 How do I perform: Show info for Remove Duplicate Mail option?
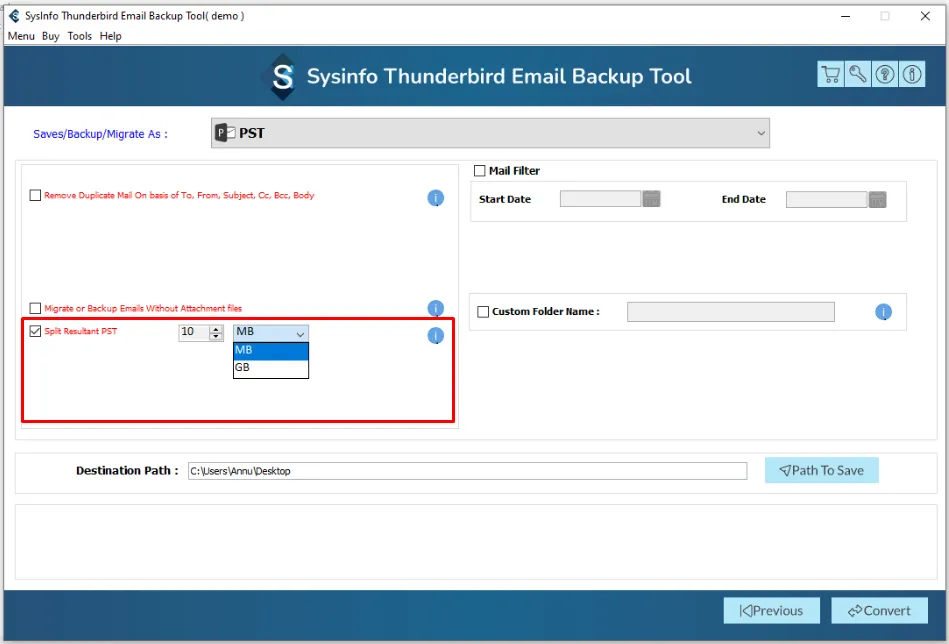pos(436,198)
